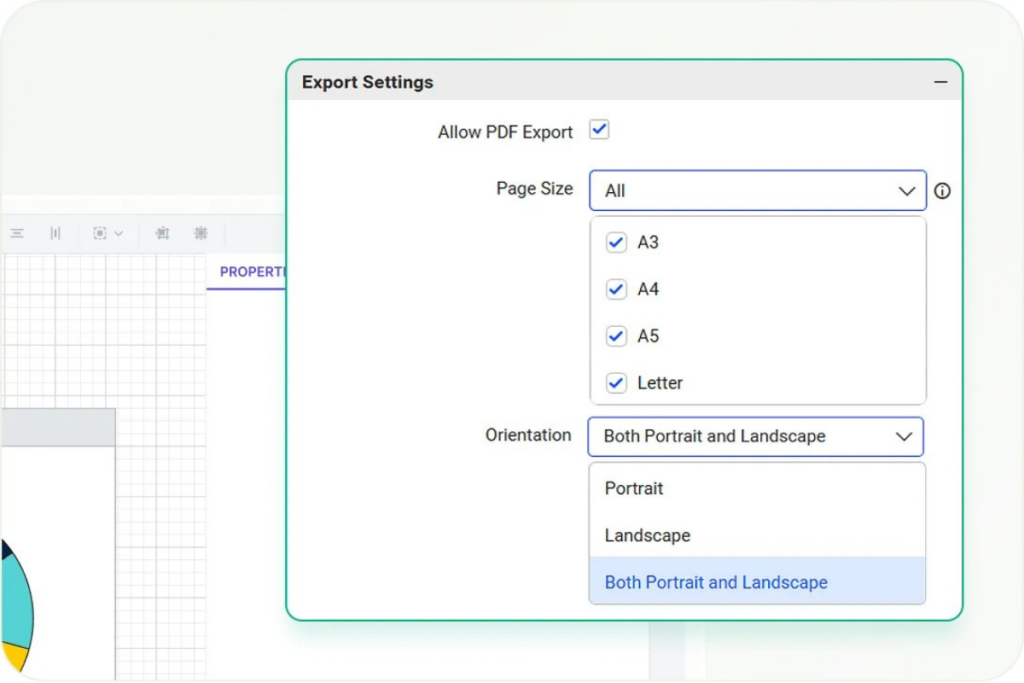This screenshot has width=1024, height=683.
Task: Select Portrait from the orientation list
Action: tap(634, 489)
